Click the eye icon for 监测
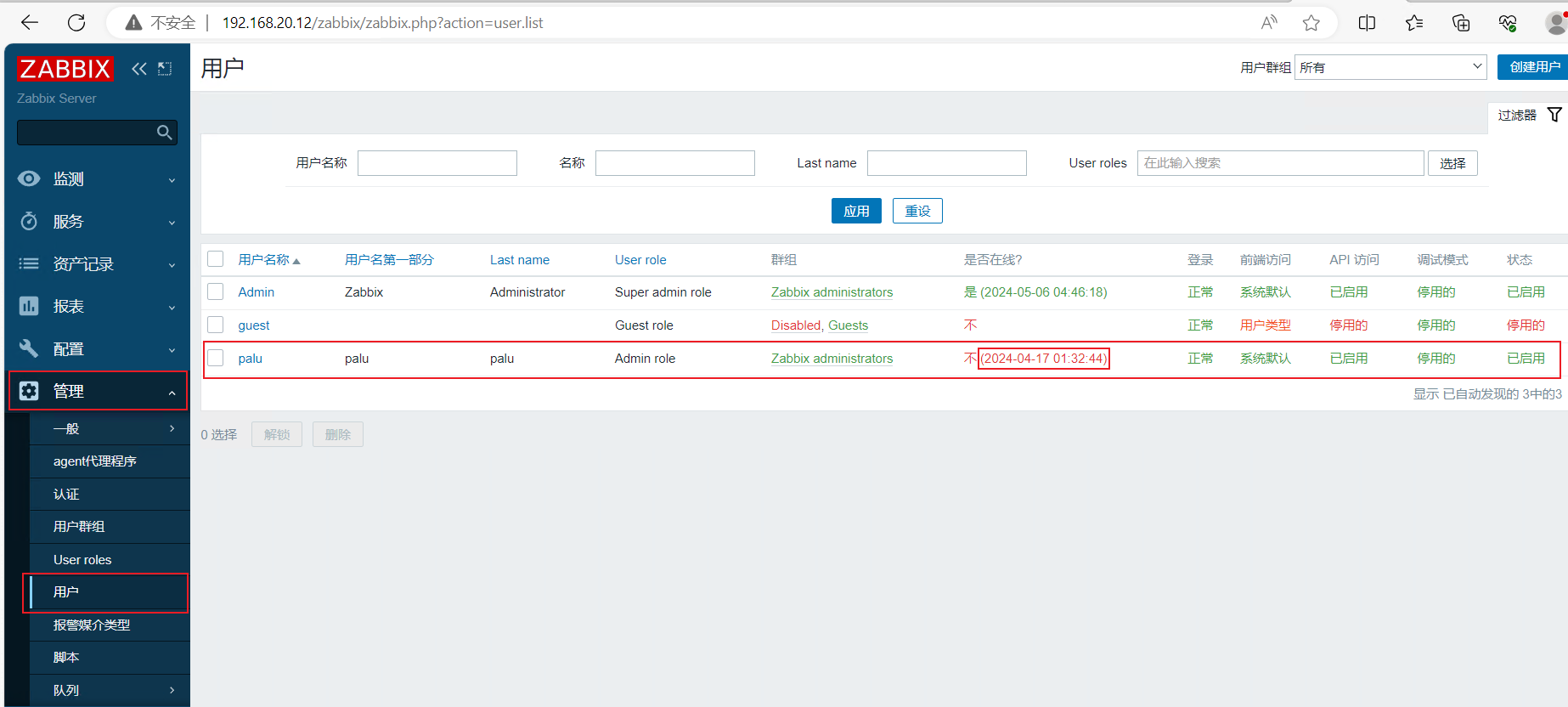This screenshot has width=1568, height=707. click(x=29, y=178)
